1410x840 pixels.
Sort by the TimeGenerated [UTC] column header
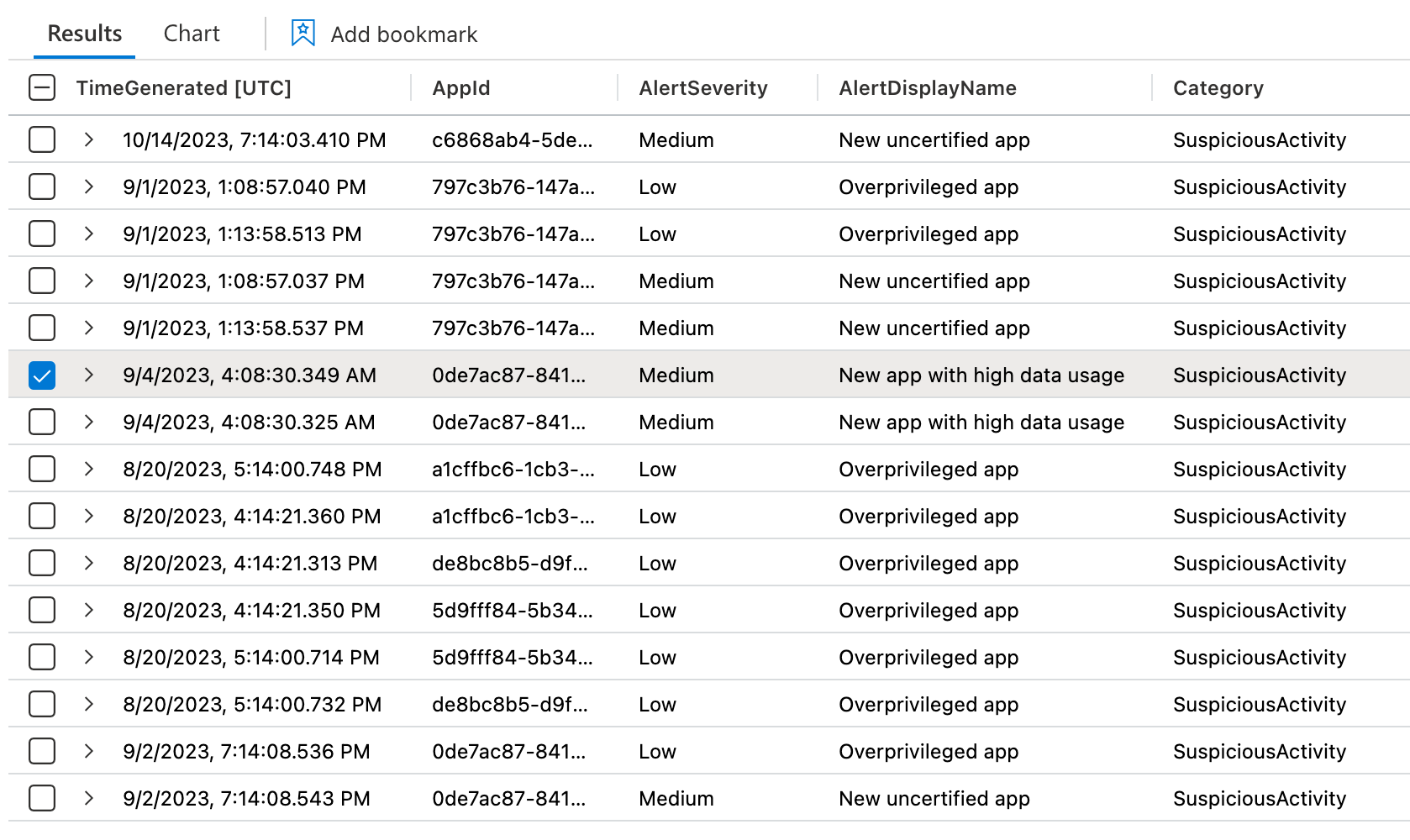[x=183, y=88]
